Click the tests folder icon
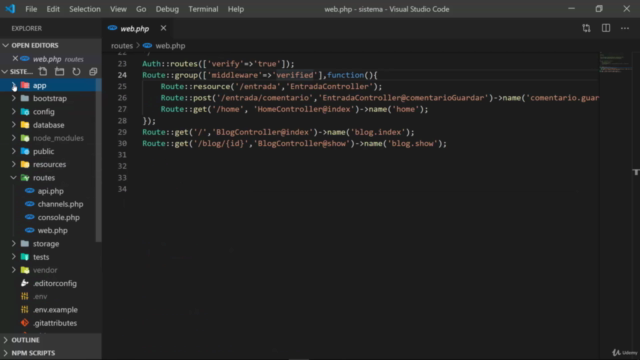This screenshot has height=360, width=640. click(x=25, y=257)
